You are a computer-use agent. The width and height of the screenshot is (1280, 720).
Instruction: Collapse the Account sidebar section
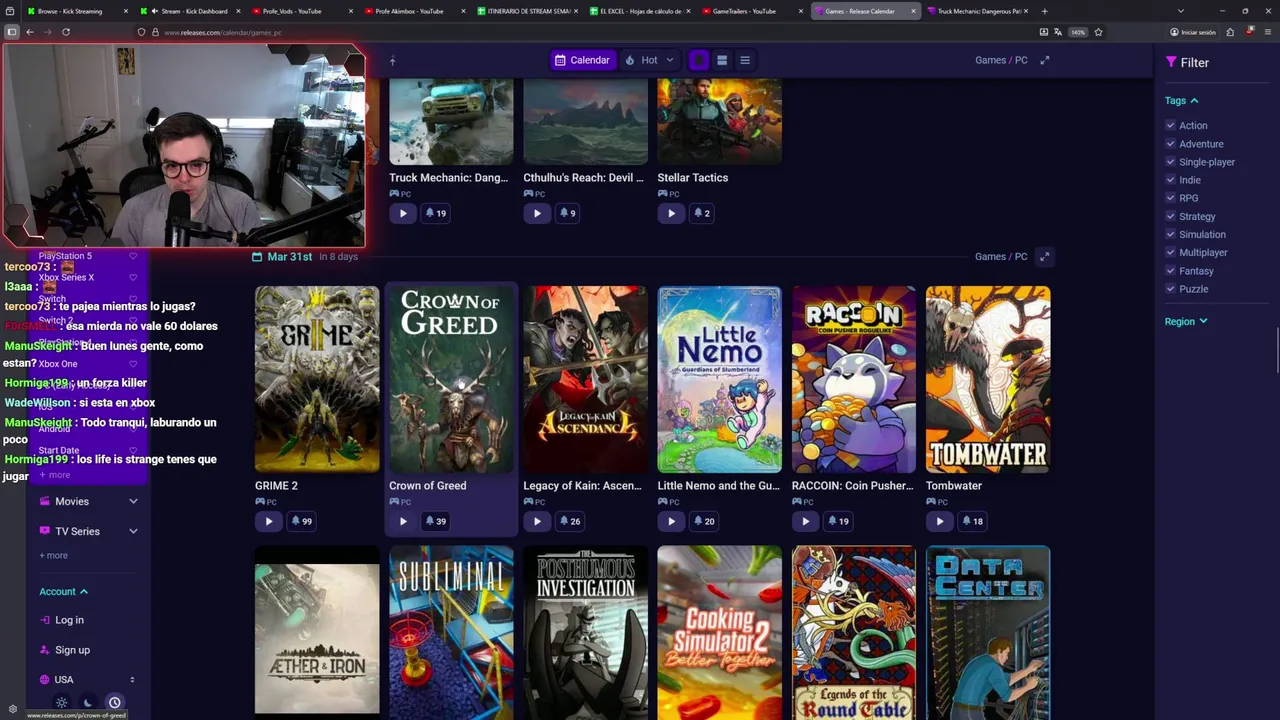pos(64,591)
